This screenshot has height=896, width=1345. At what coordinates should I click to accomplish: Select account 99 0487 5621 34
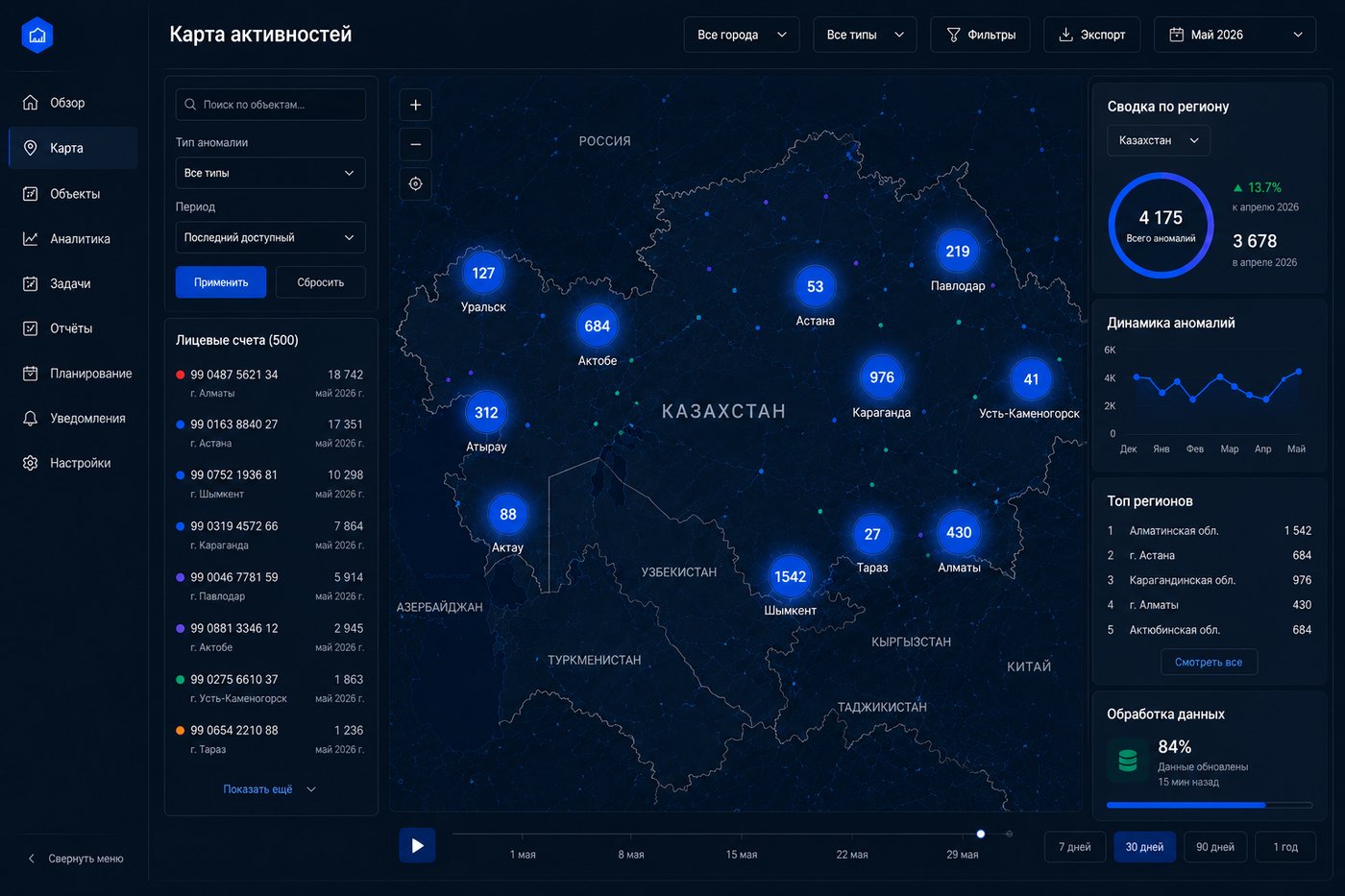pyautogui.click(x=270, y=383)
